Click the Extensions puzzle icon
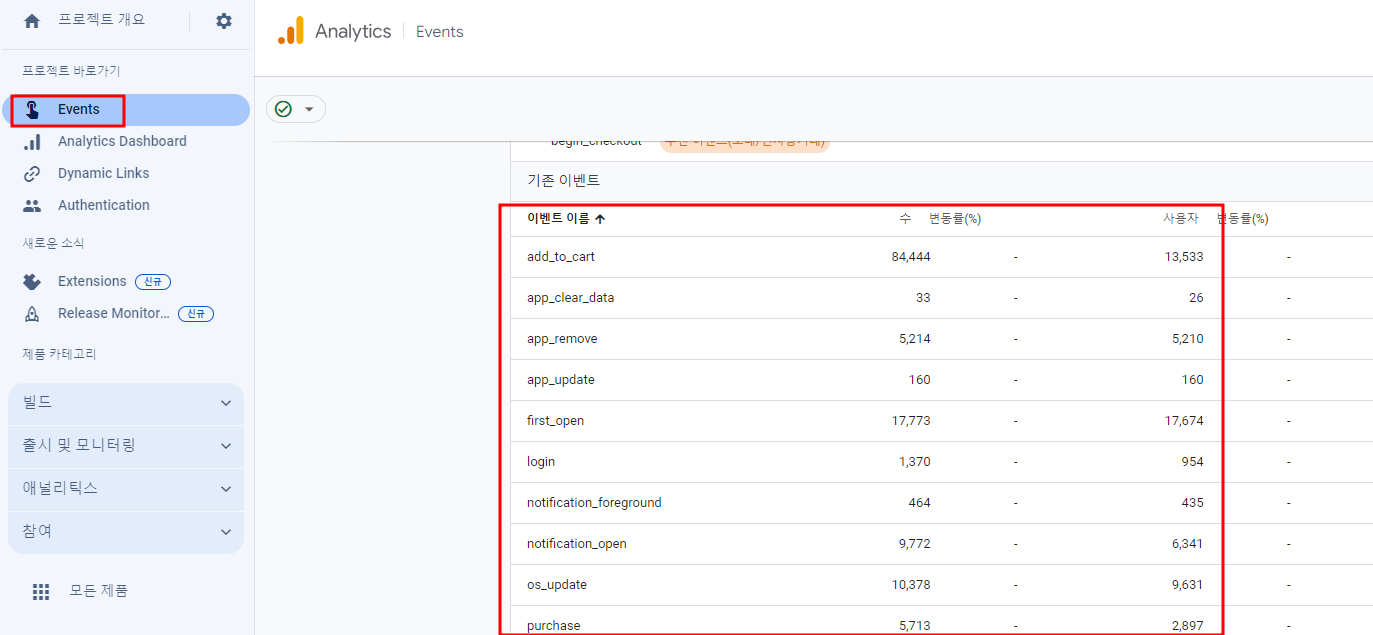 coord(32,282)
